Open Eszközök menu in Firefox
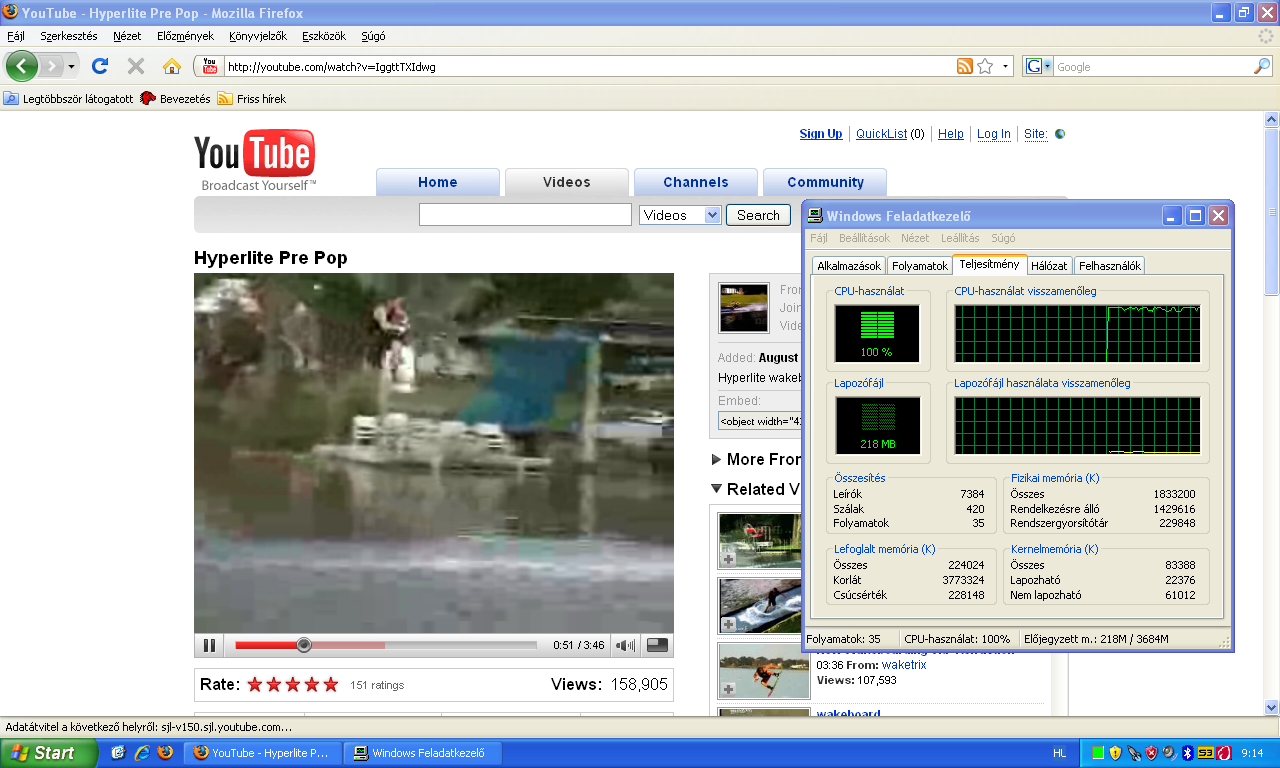 324,36
